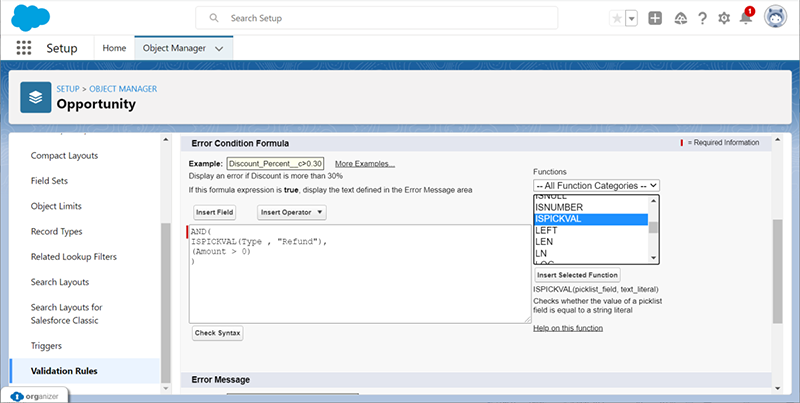
Task: Open the user profile avatar
Action: [776, 17]
